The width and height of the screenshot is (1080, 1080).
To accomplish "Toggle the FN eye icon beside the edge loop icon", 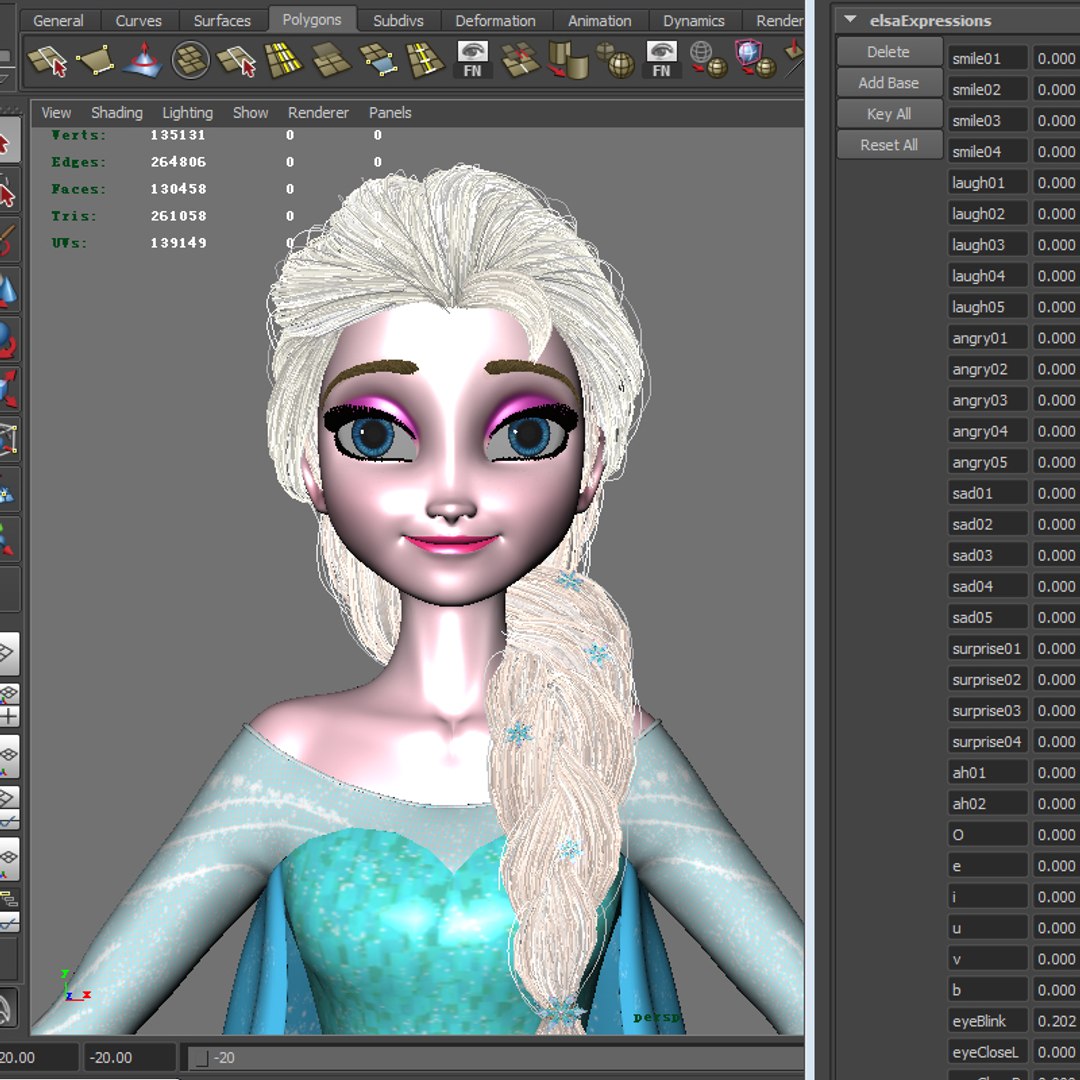I will 472,59.
